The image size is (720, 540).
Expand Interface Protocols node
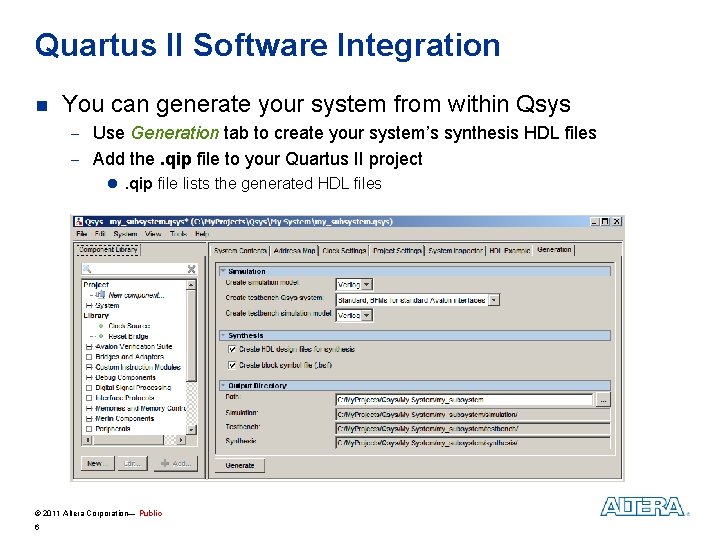tap(89, 398)
